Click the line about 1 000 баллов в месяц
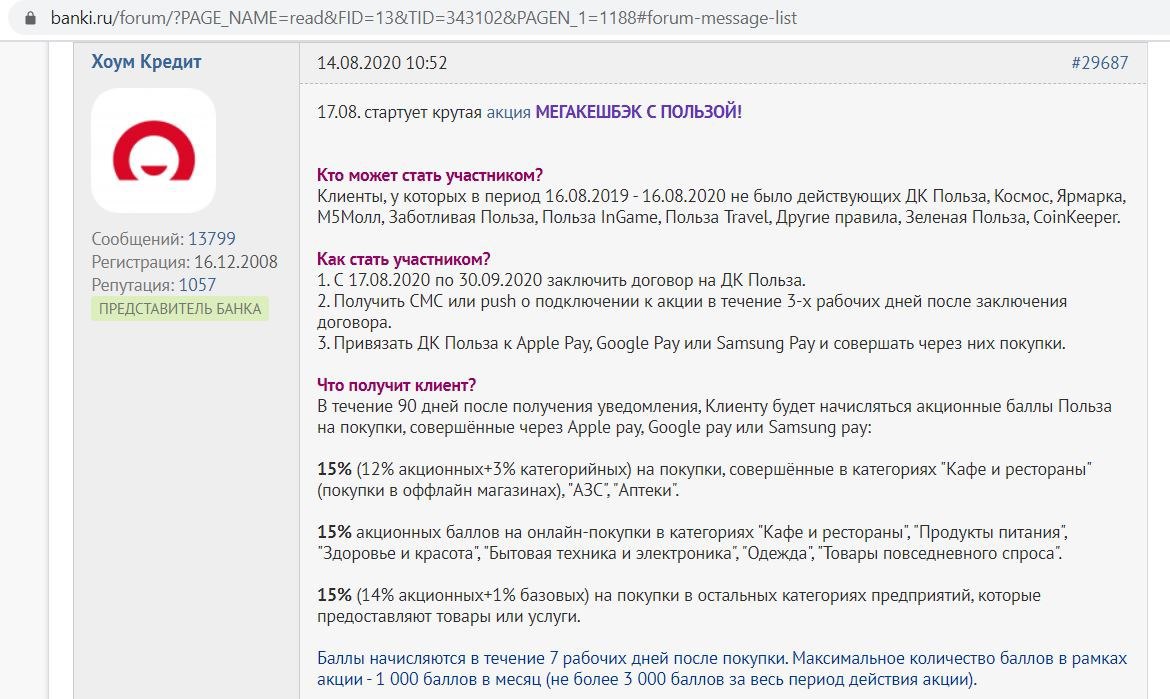 point(647,680)
